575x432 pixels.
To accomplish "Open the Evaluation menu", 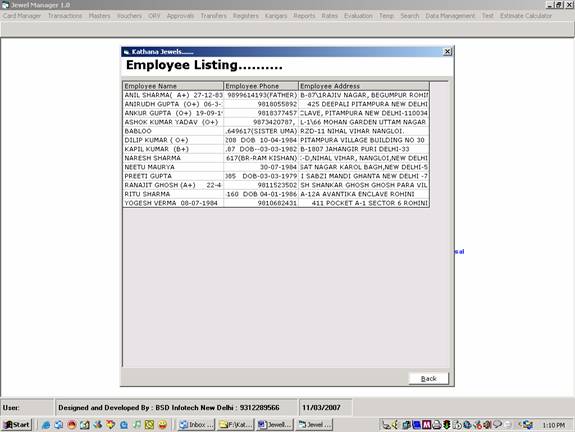I will click(358, 16).
